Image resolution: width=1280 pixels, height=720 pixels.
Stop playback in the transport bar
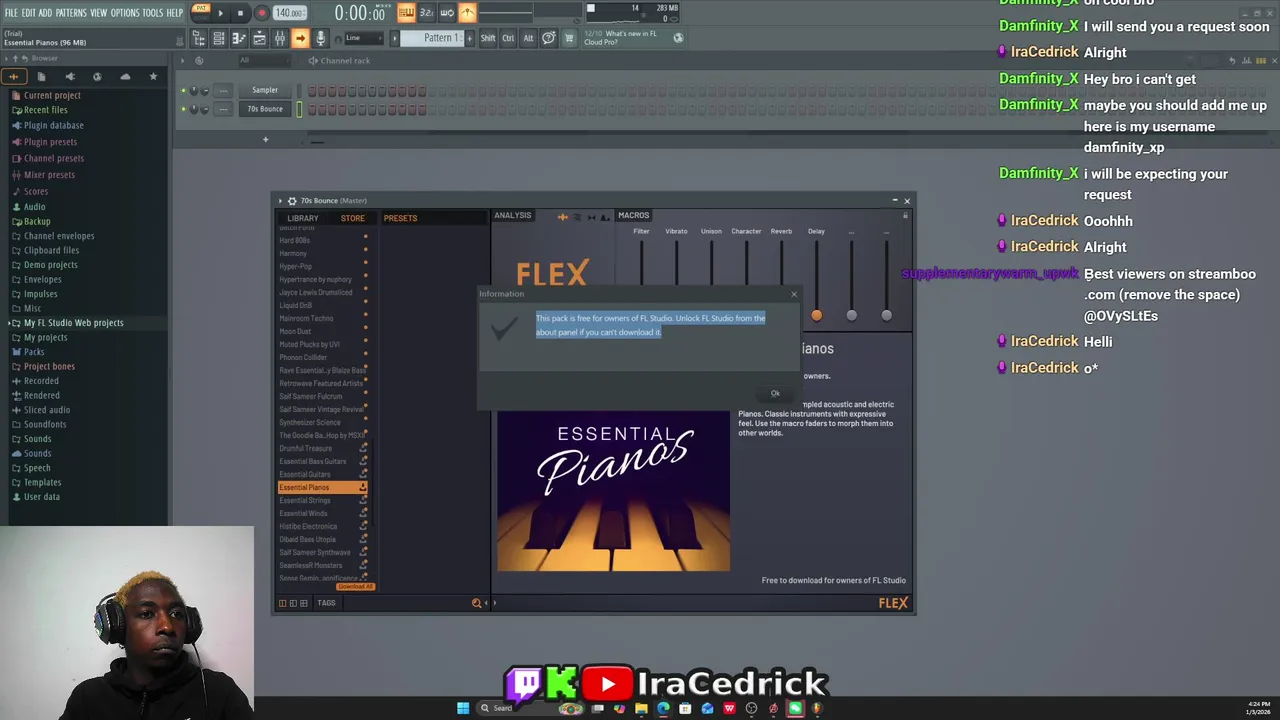click(x=240, y=13)
